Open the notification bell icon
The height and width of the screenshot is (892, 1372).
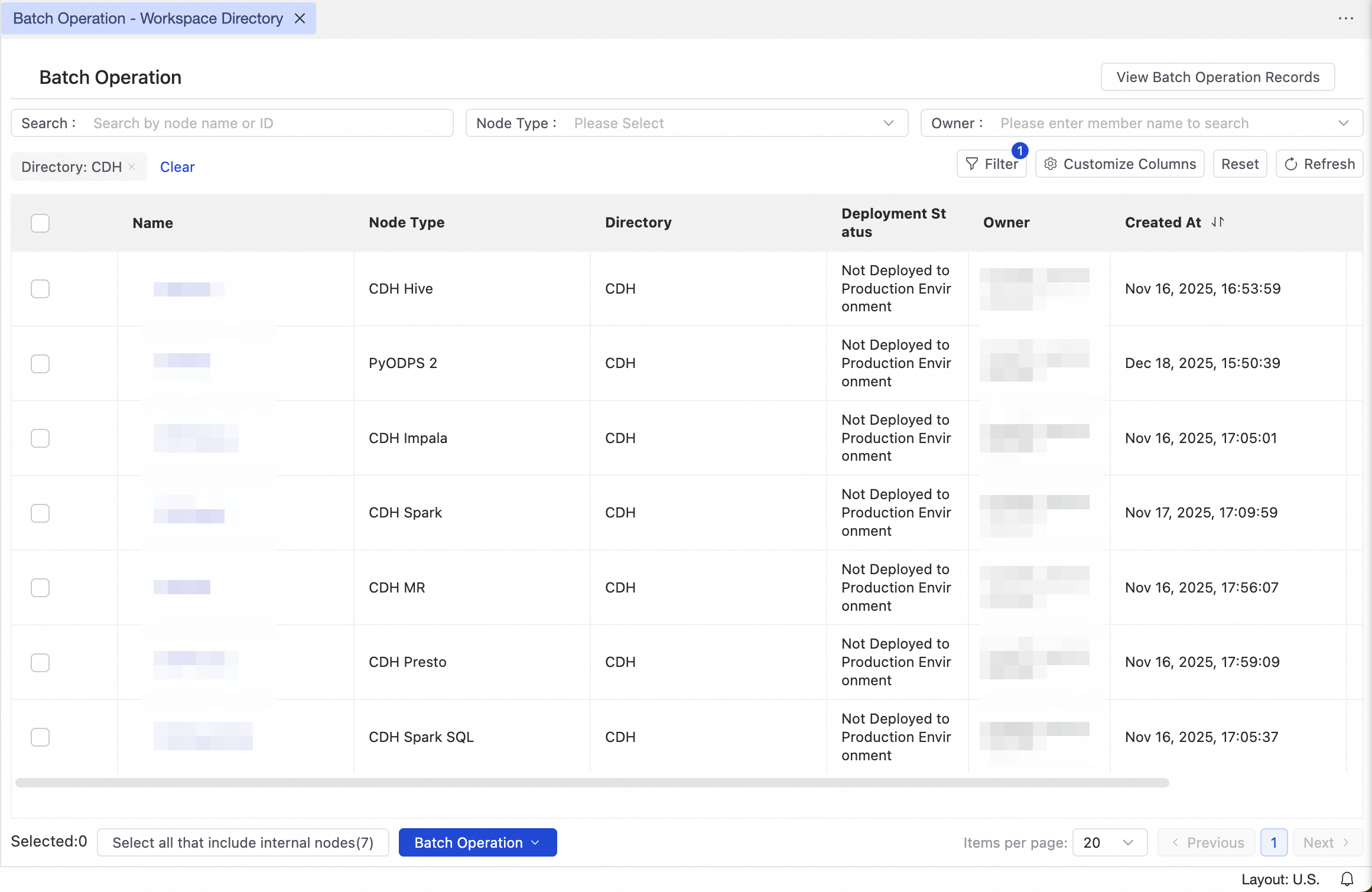click(x=1347, y=879)
